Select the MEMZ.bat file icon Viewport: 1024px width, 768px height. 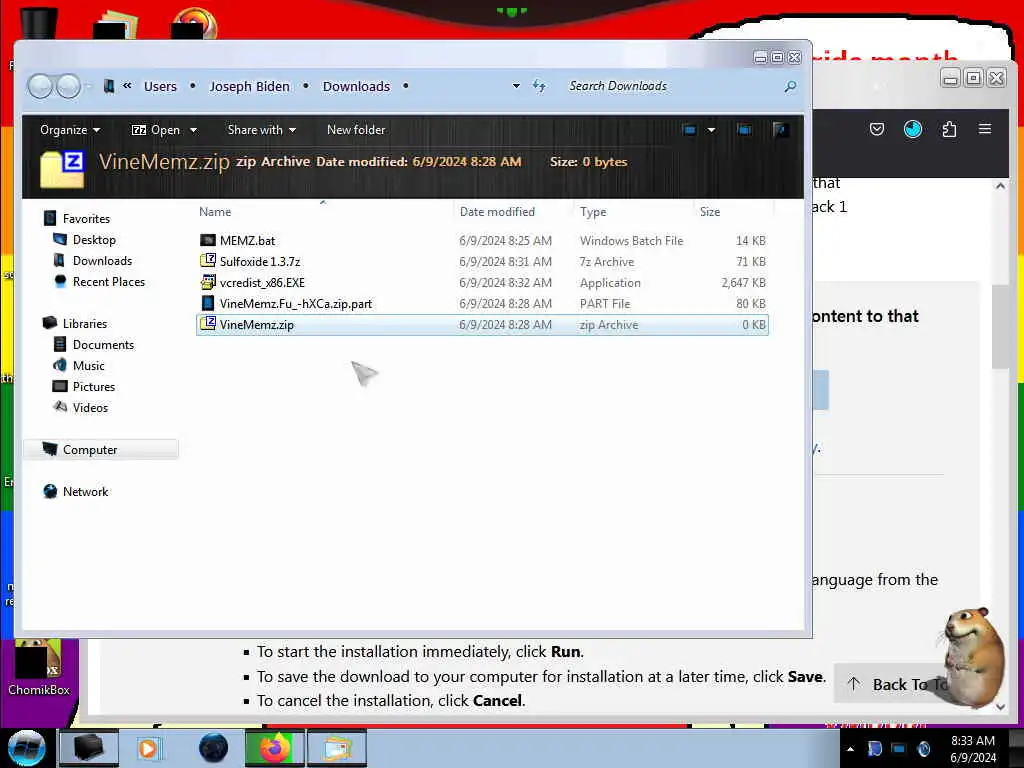coord(208,240)
